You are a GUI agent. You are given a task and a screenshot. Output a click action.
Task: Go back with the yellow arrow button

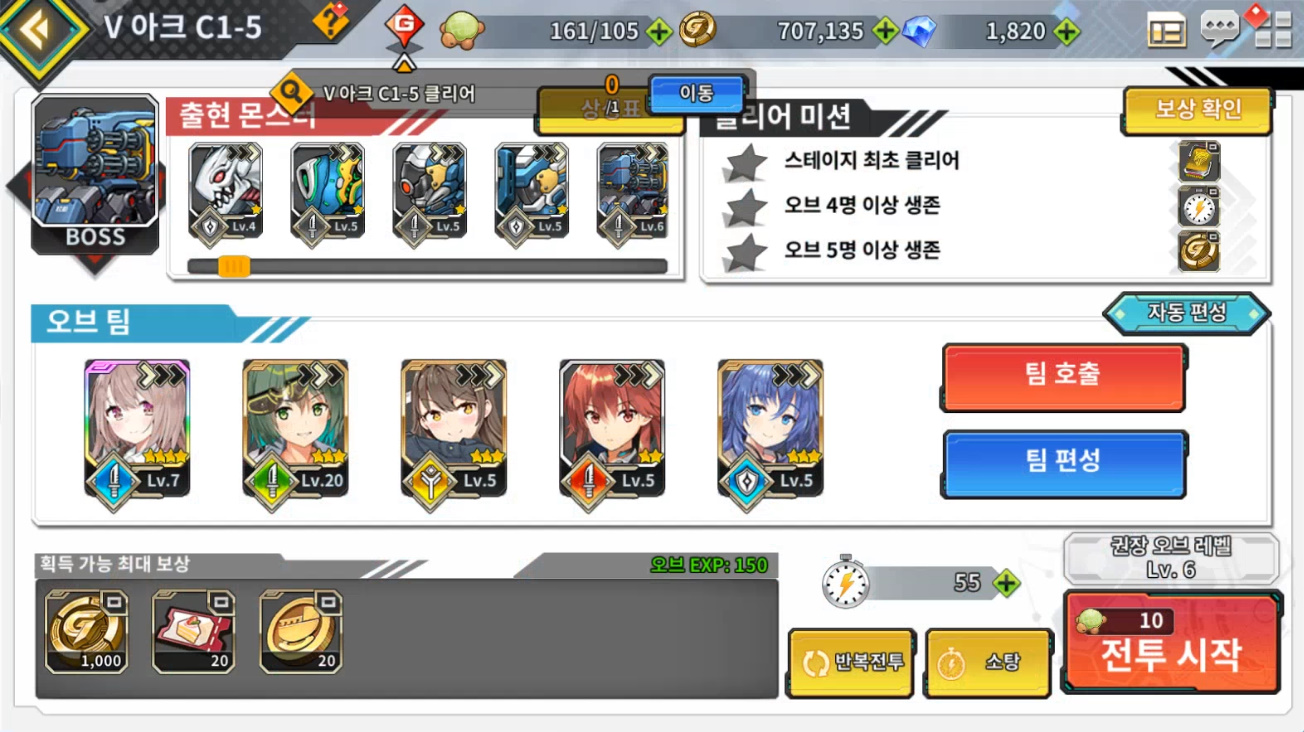tap(38, 30)
